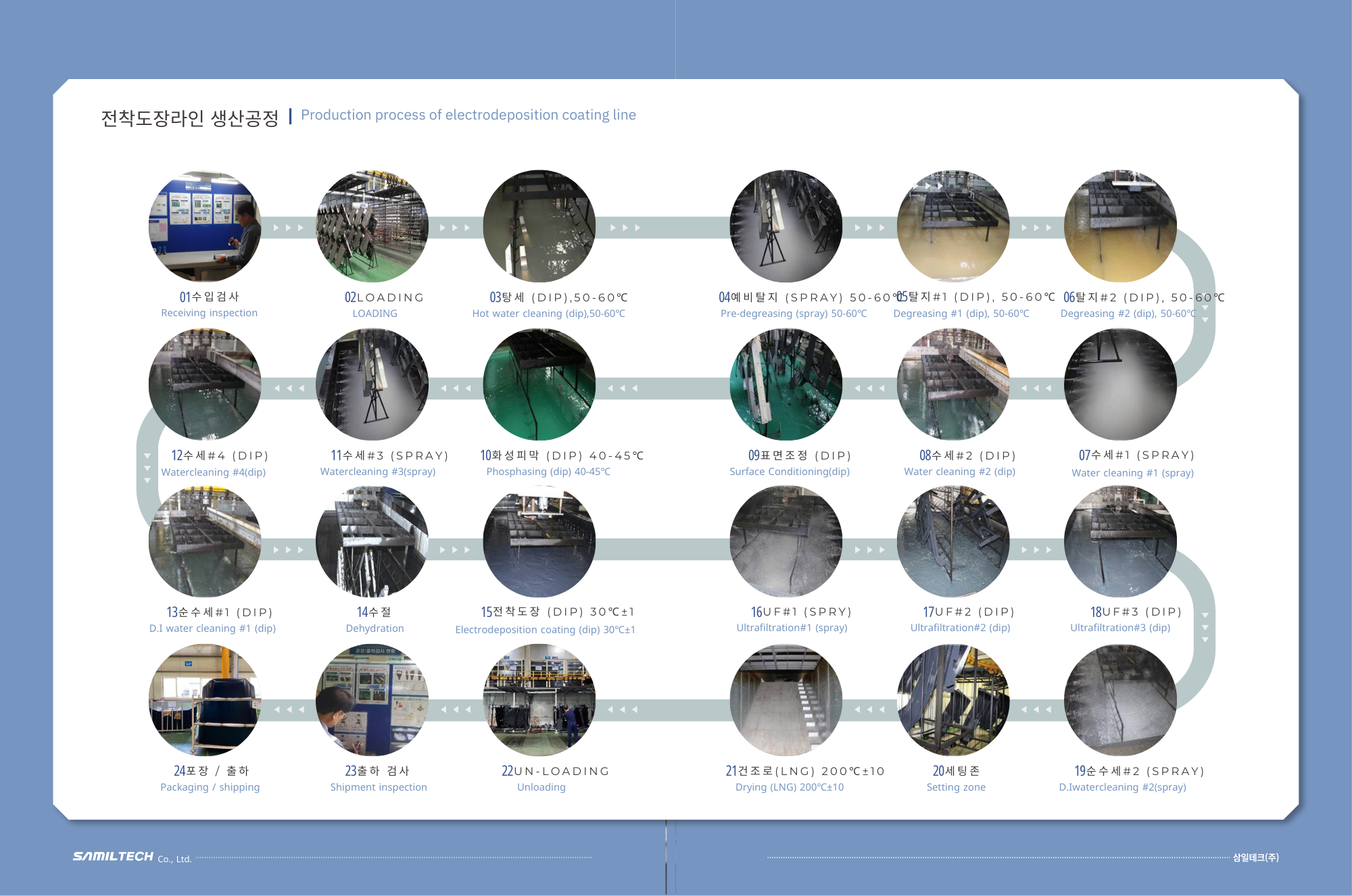Click the Dehydration step 14 photo
The height and width of the screenshot is (896, 1352).
point(372,542)
